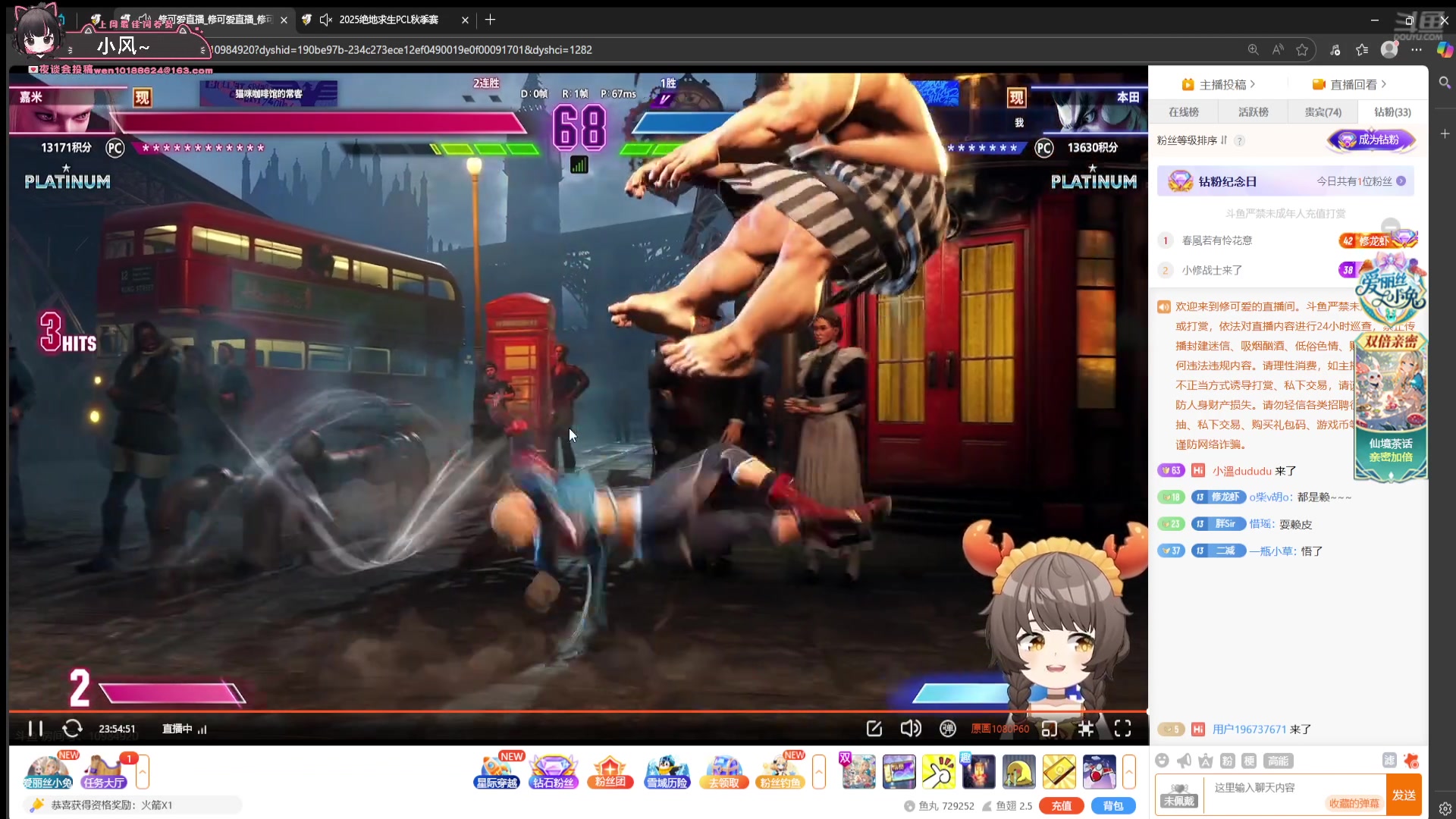This screenshot has width=1456, height=819.
Task: Select the crying yellow blob gift
Action: [x=1018, y=772]
